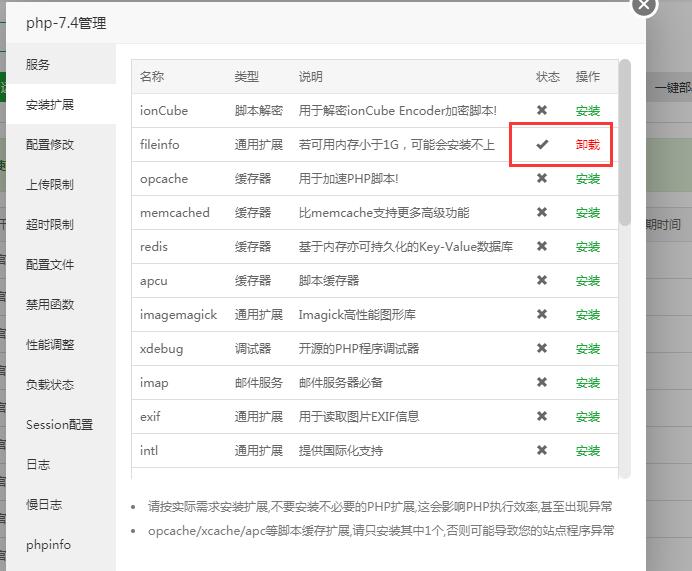Click ionCube's 脚本解密 type cell
Screen dimensions: 692x571
(259, 110)
